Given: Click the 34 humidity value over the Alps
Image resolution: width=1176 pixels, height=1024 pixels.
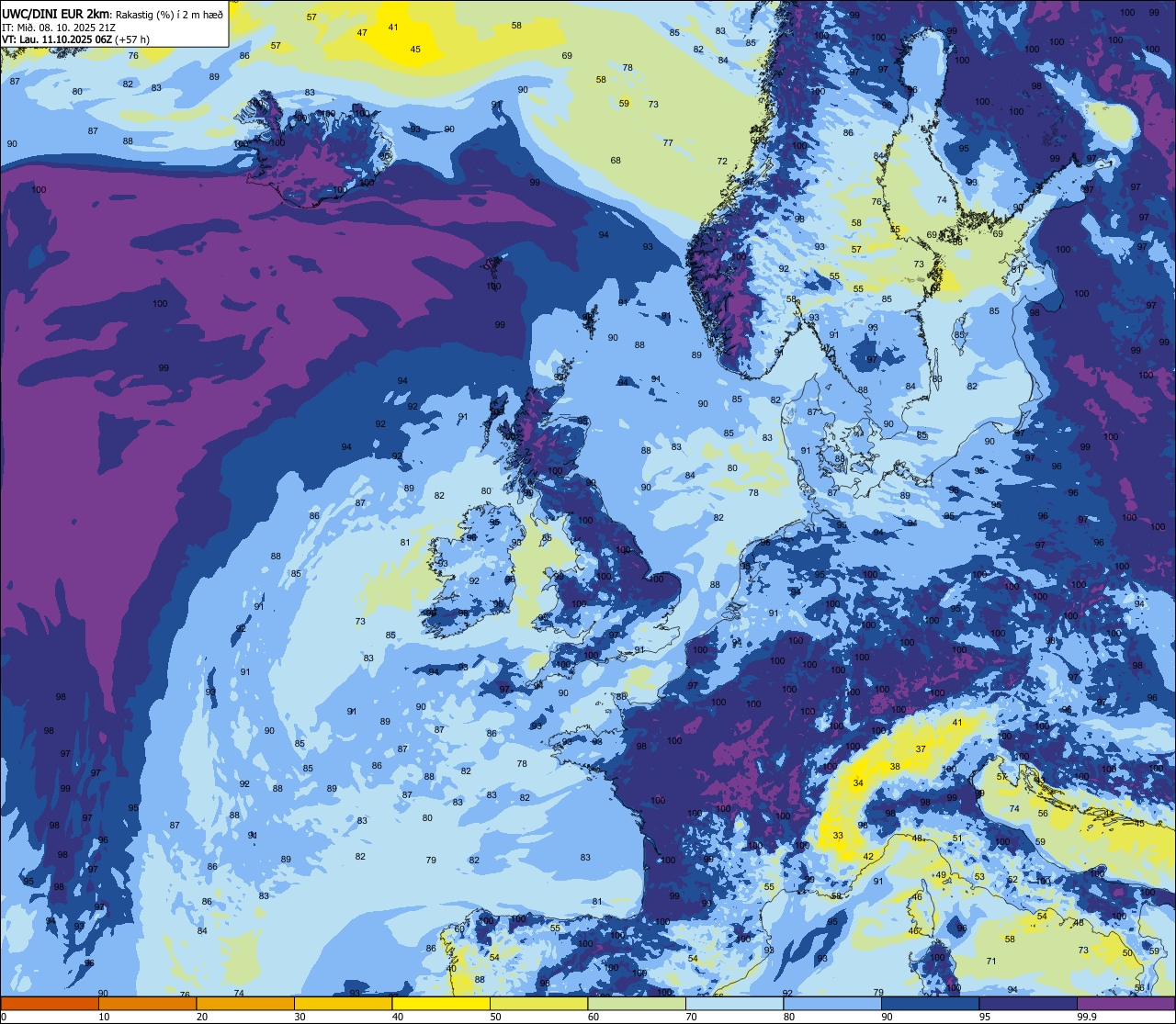Looking at the screenshot, I should pyautogui.click(x=858, y=783).
